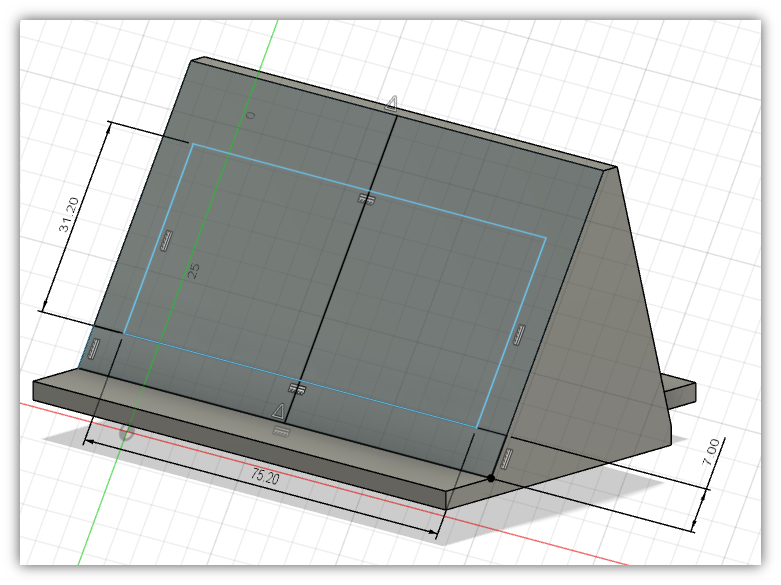Select constraint glyph where centerline meets blue bottom edge
The image size is (781, 585).
tap(297, 388)
